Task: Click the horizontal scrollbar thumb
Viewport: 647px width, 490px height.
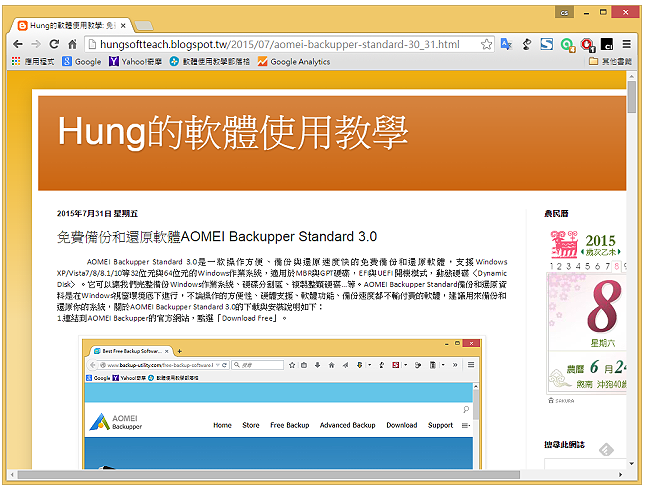Action: click(x=269, y=475)
